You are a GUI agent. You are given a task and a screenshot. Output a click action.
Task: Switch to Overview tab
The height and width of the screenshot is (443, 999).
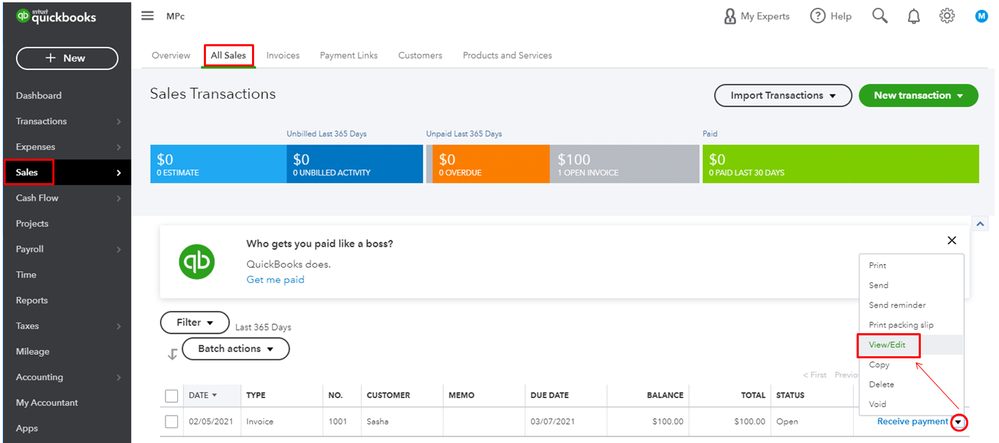pyautogui.click(x=171, y=55)
